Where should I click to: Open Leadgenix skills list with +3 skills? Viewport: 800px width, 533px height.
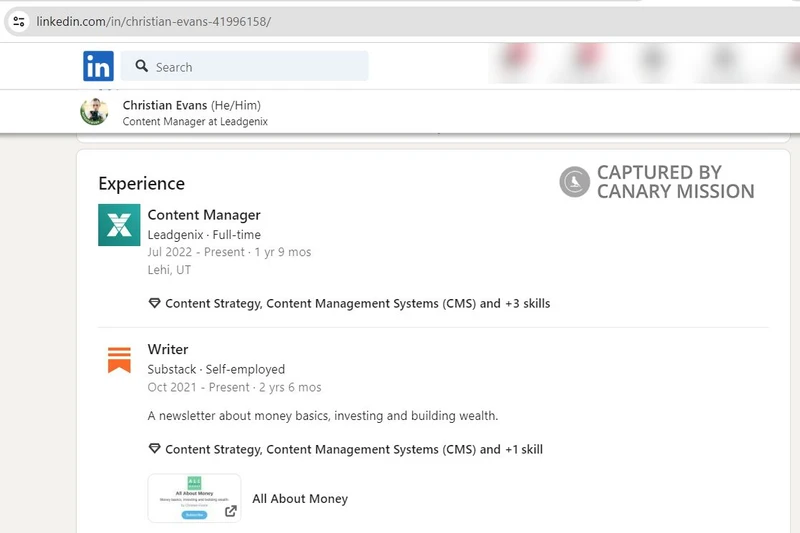[358, 303]
